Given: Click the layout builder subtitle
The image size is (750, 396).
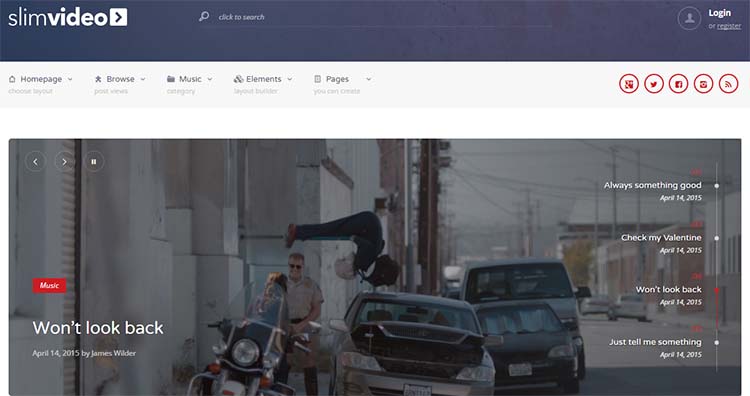Looking at the screenshot, I should 255,91.
